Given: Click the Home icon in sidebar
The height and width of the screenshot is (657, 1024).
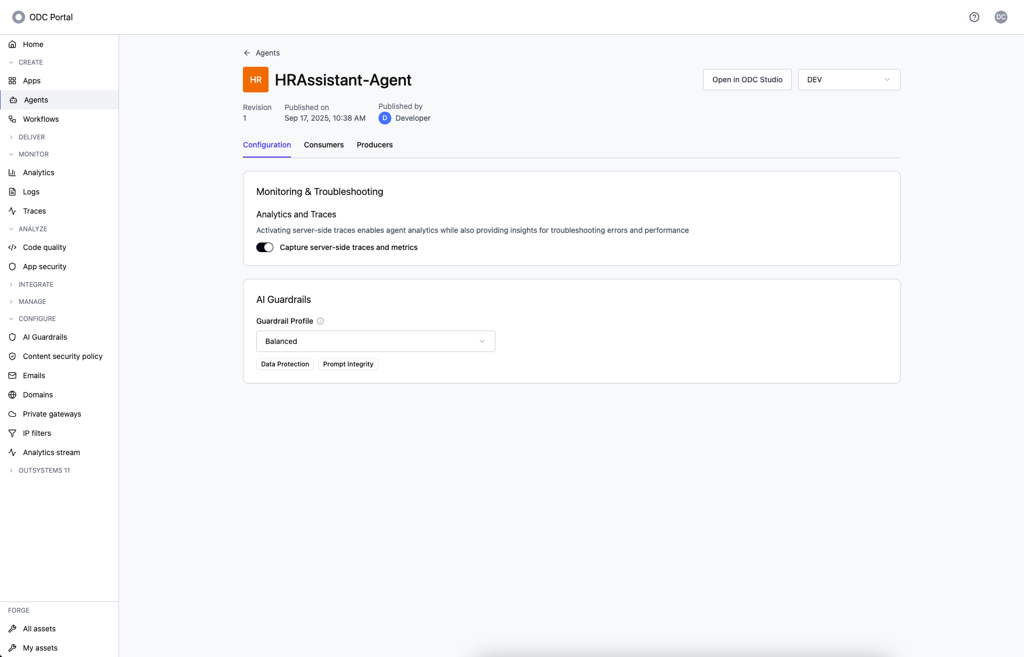Looking at the screenshot, I should pyautogui.click(x=12, y=44).
